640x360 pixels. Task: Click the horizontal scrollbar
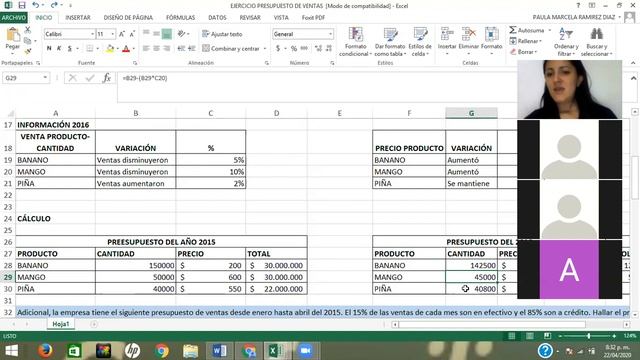[x=493, y=324]
